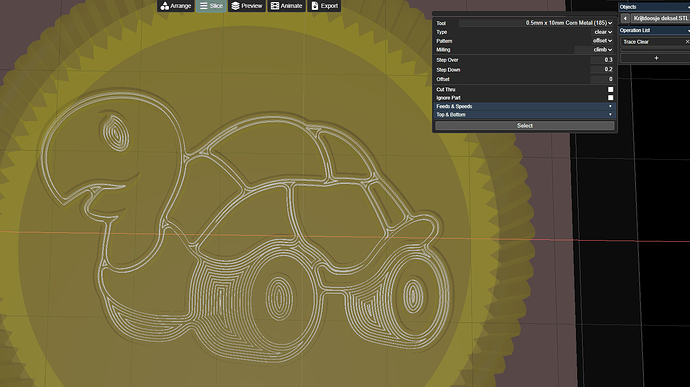Open the Export mode
This screenshot has width=690, height=387.
[x=324, y=6]
